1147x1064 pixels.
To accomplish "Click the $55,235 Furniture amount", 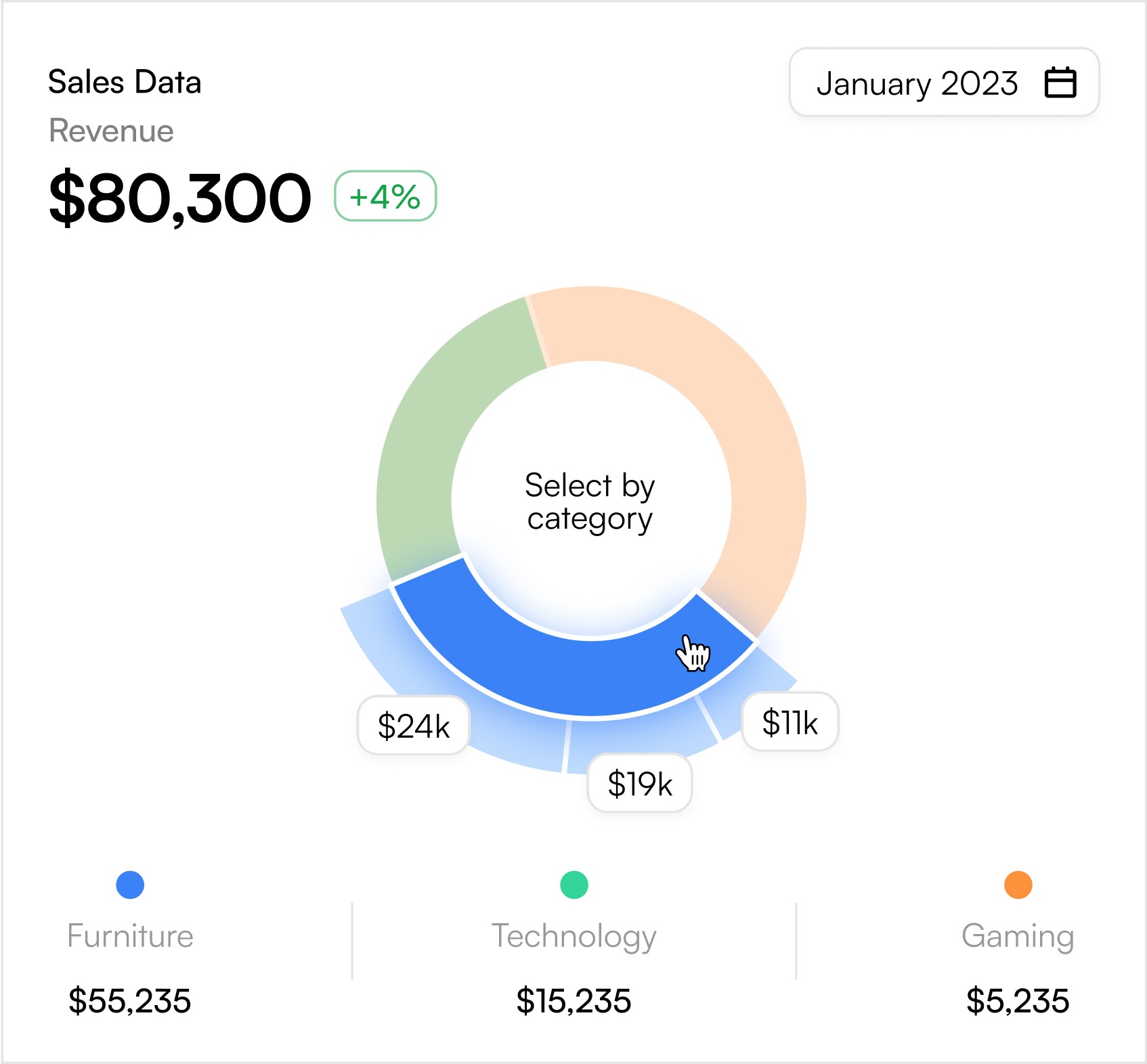I will (130, 1000).
